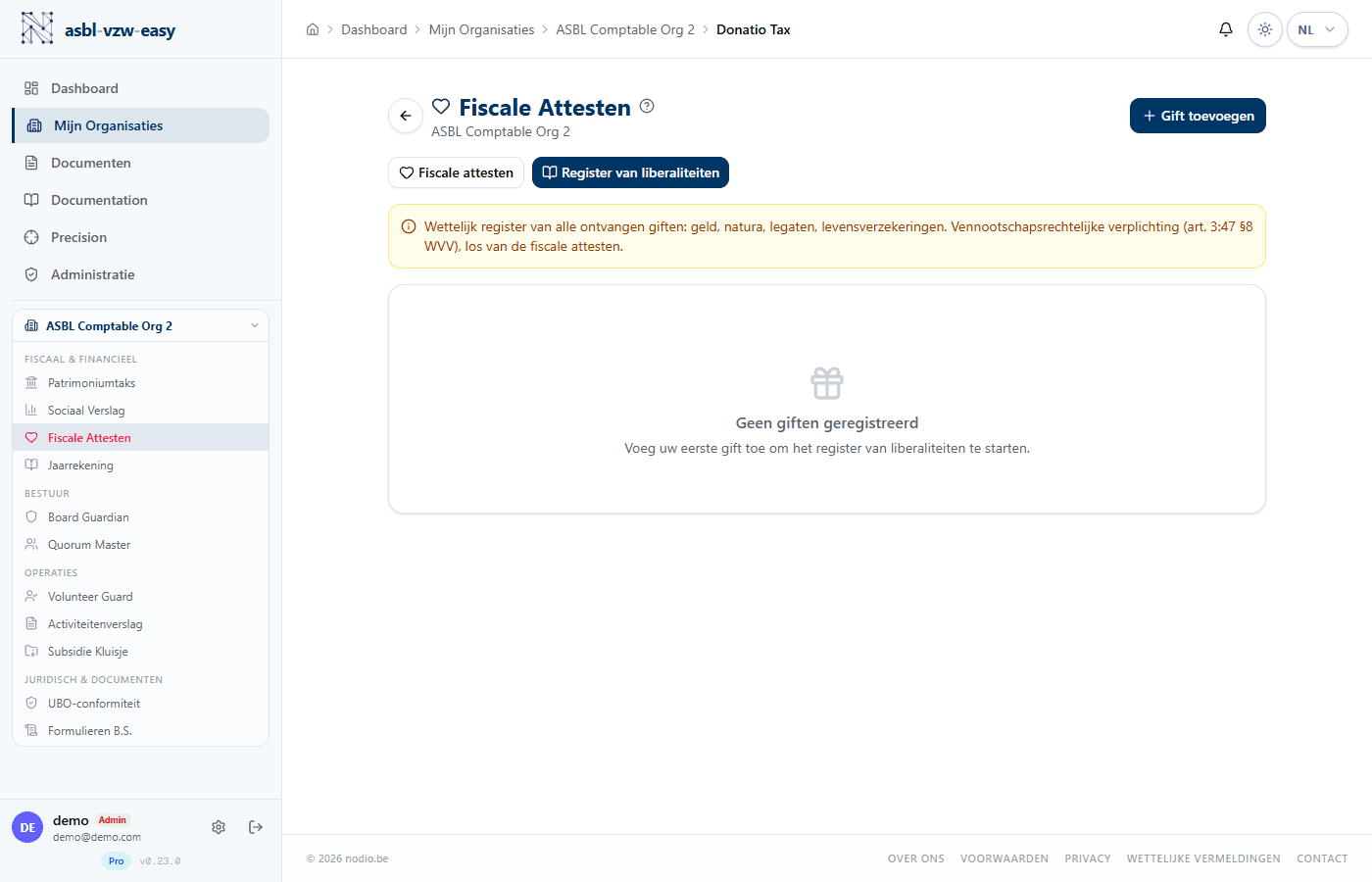Go to Dashboard breadcrumb link
The width and height of the screenshot is (1372, 882).
[374, 29]
